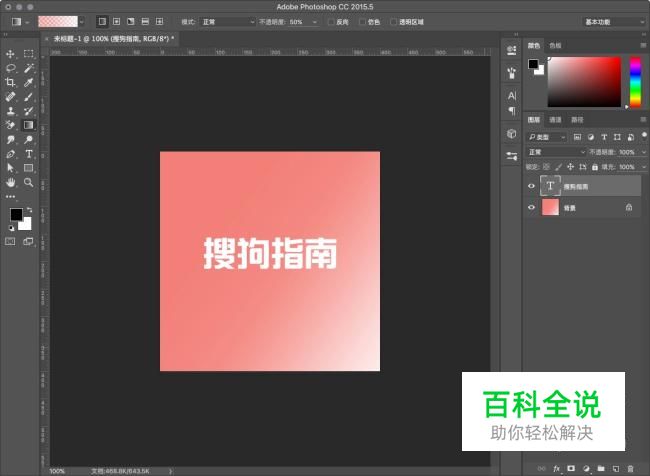Filter layers by type layers
The height and width of the screenshot is (476, 650).
(x=604, y=137)
